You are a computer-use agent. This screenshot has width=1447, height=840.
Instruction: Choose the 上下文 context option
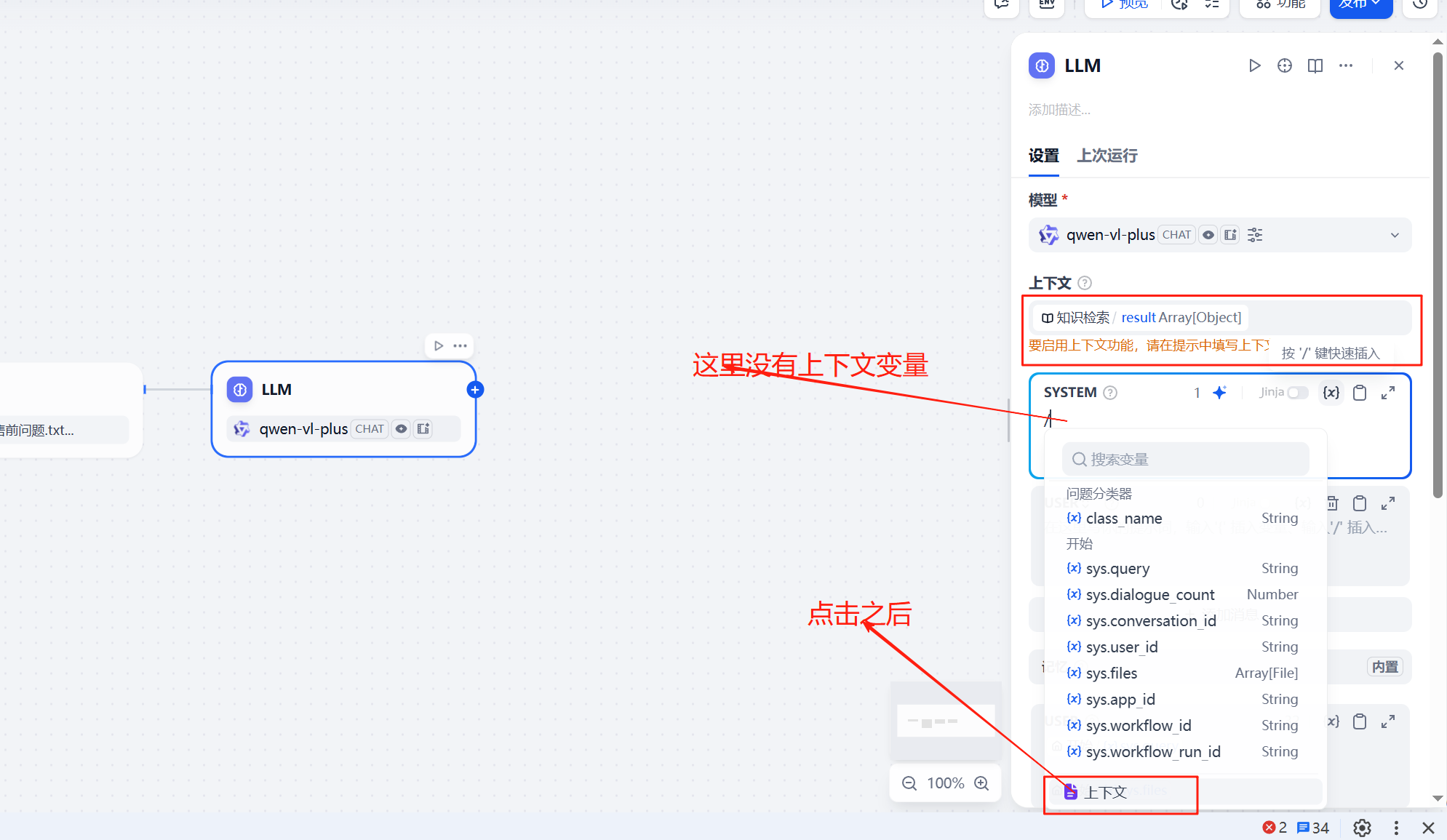pyautogui.click(x=1106, y=792)
